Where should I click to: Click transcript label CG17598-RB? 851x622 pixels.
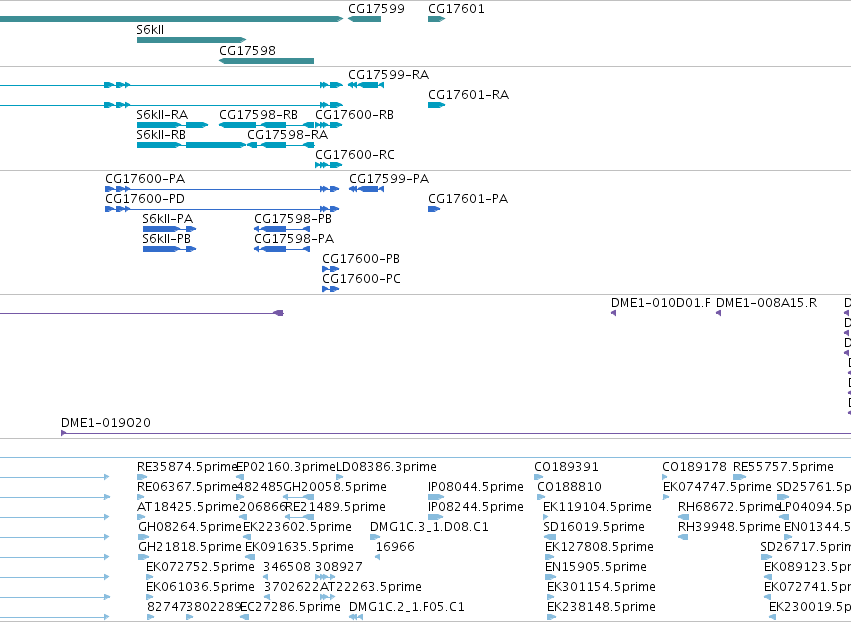tap(258, 115)
